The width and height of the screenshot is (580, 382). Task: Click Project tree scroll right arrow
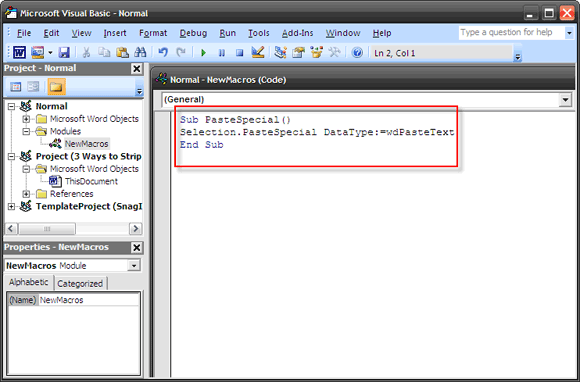point(135,229)
